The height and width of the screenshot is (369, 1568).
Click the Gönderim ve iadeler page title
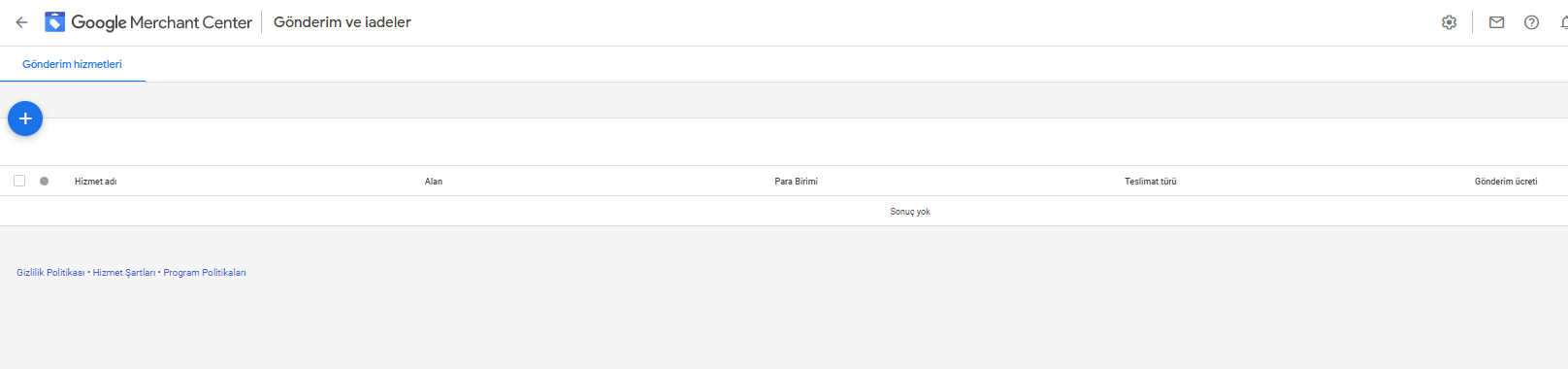(x=343, y=22)
